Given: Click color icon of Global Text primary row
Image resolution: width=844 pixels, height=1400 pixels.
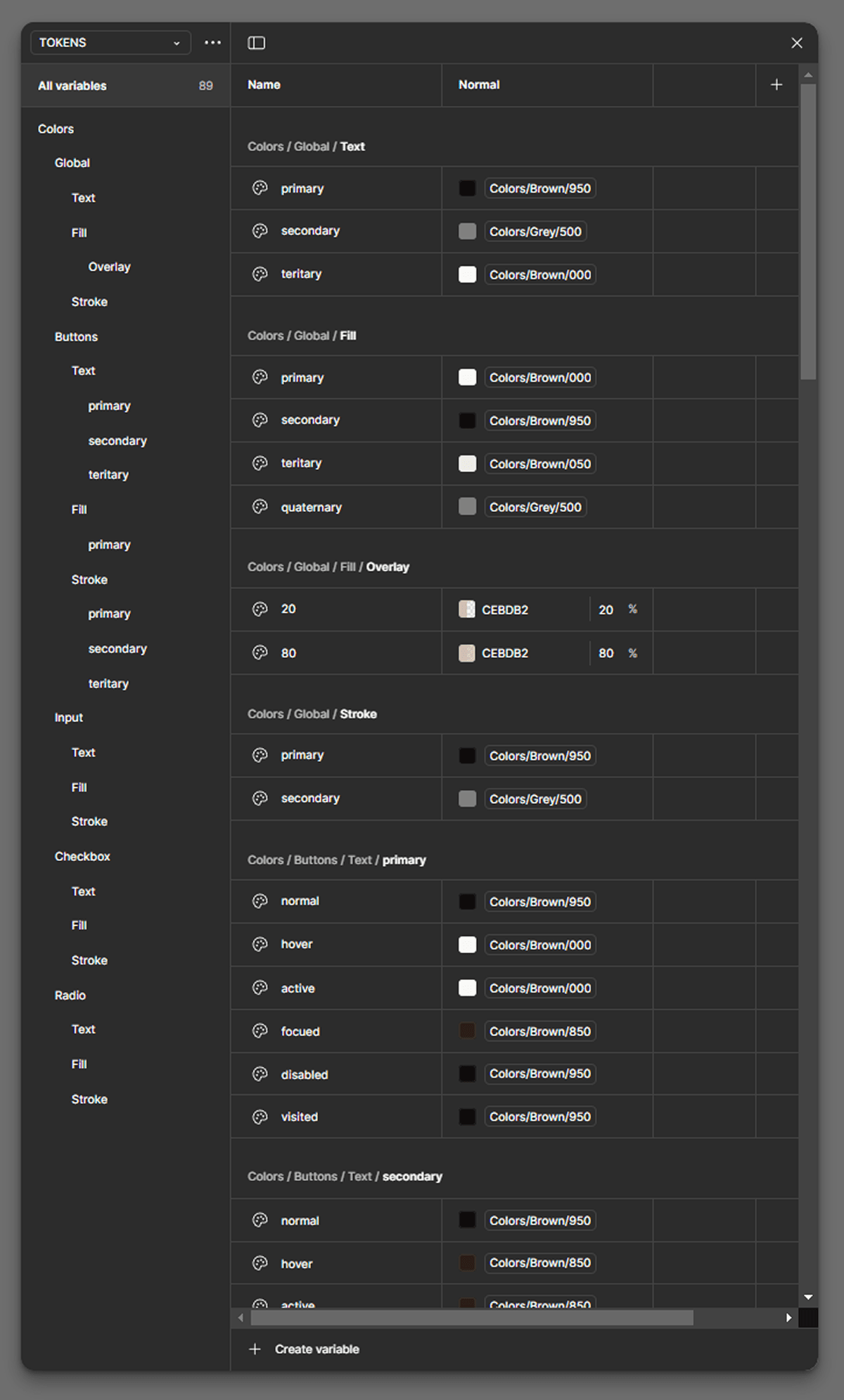Looking at the screenshot, I should [260, 188].
